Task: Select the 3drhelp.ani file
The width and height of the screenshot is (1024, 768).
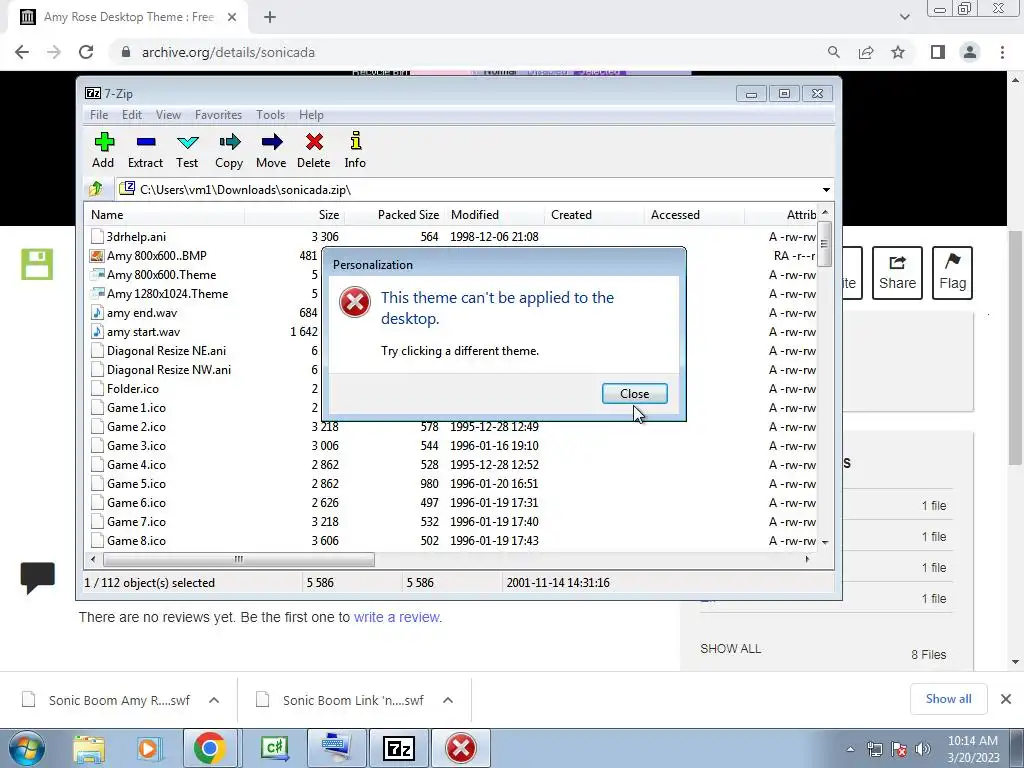Action: click(136, 236)
